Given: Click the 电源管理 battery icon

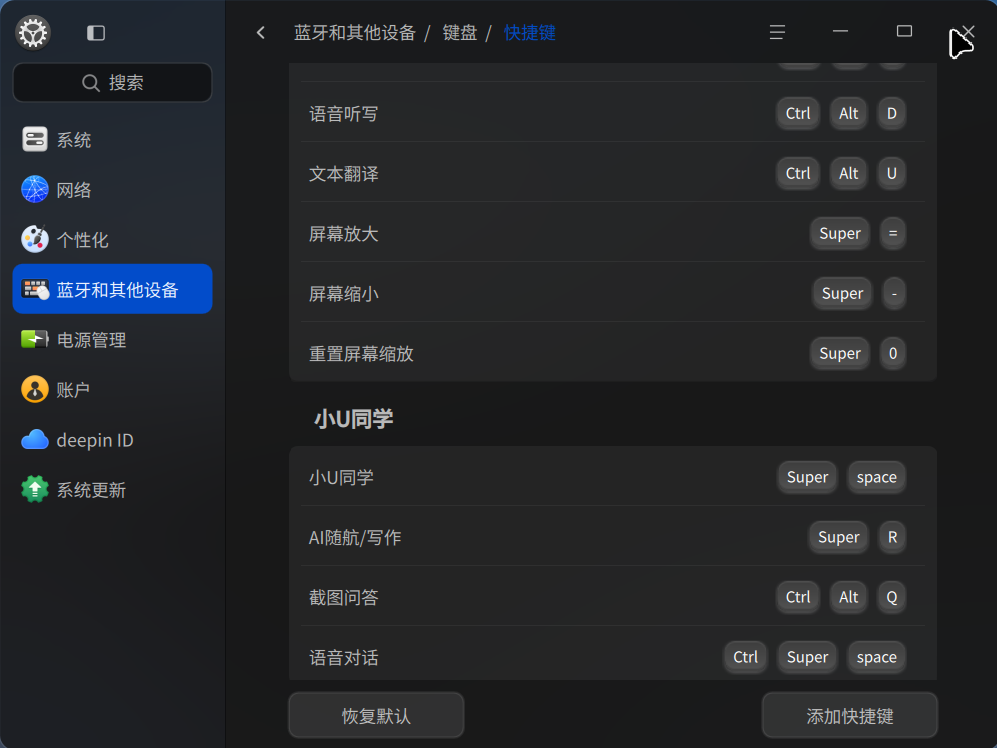Looking at the screenshot, I should [35, 339].
